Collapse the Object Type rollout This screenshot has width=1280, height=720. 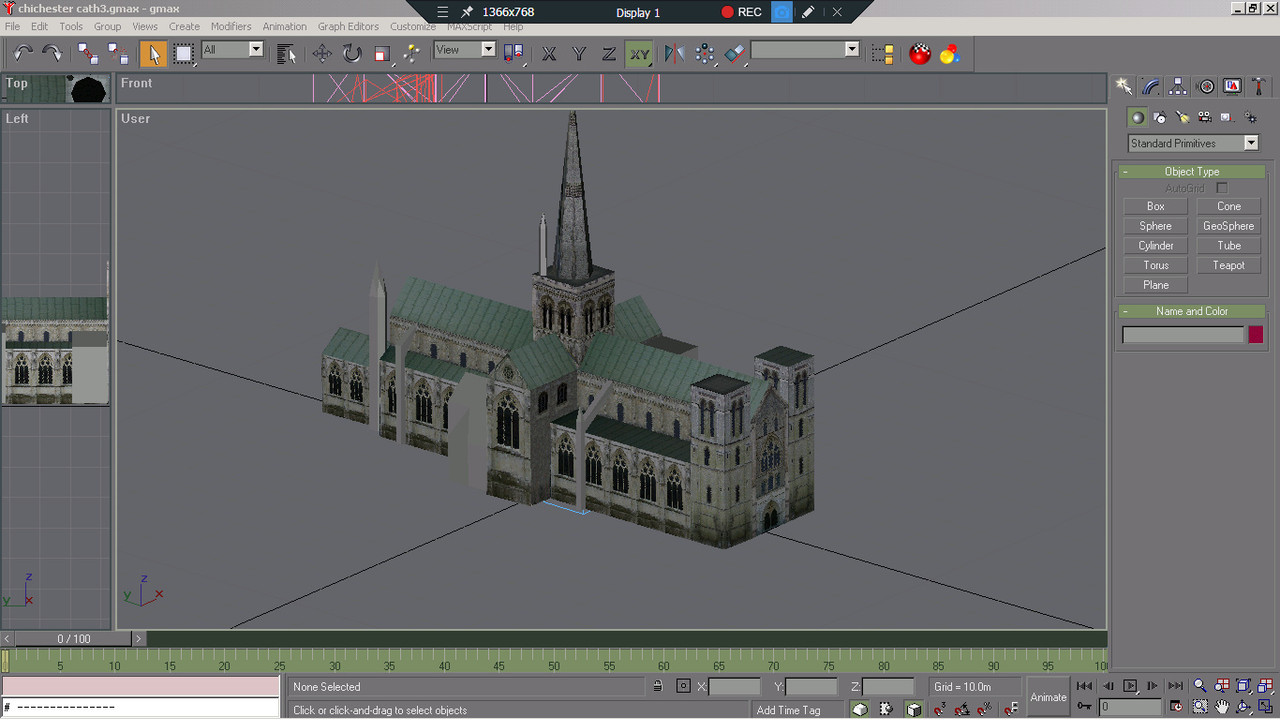tap(1192, 172)
